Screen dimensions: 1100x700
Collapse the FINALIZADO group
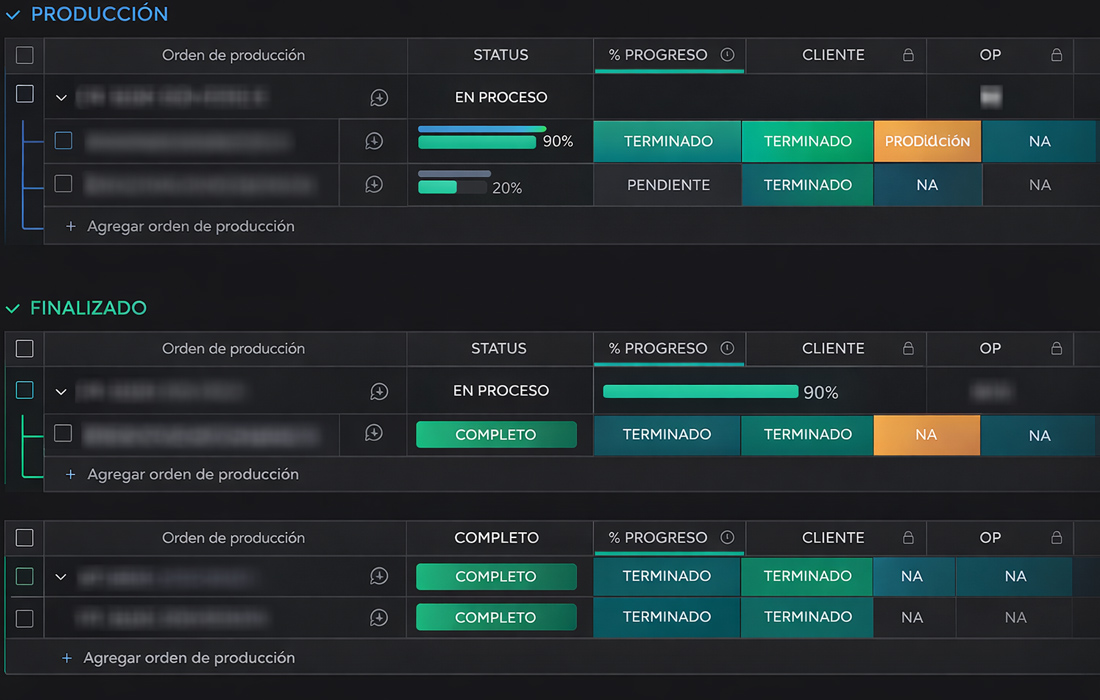click(13, 309)
